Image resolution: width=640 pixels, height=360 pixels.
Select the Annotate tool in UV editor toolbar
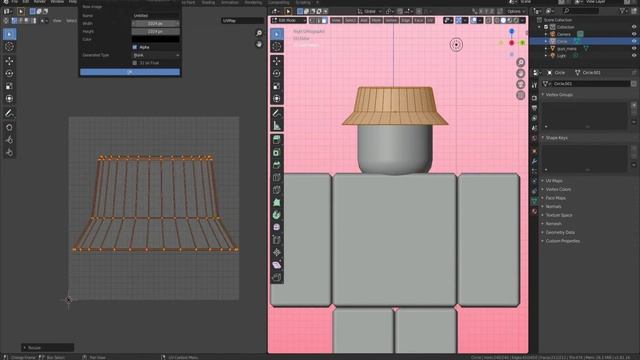[9, 113]
